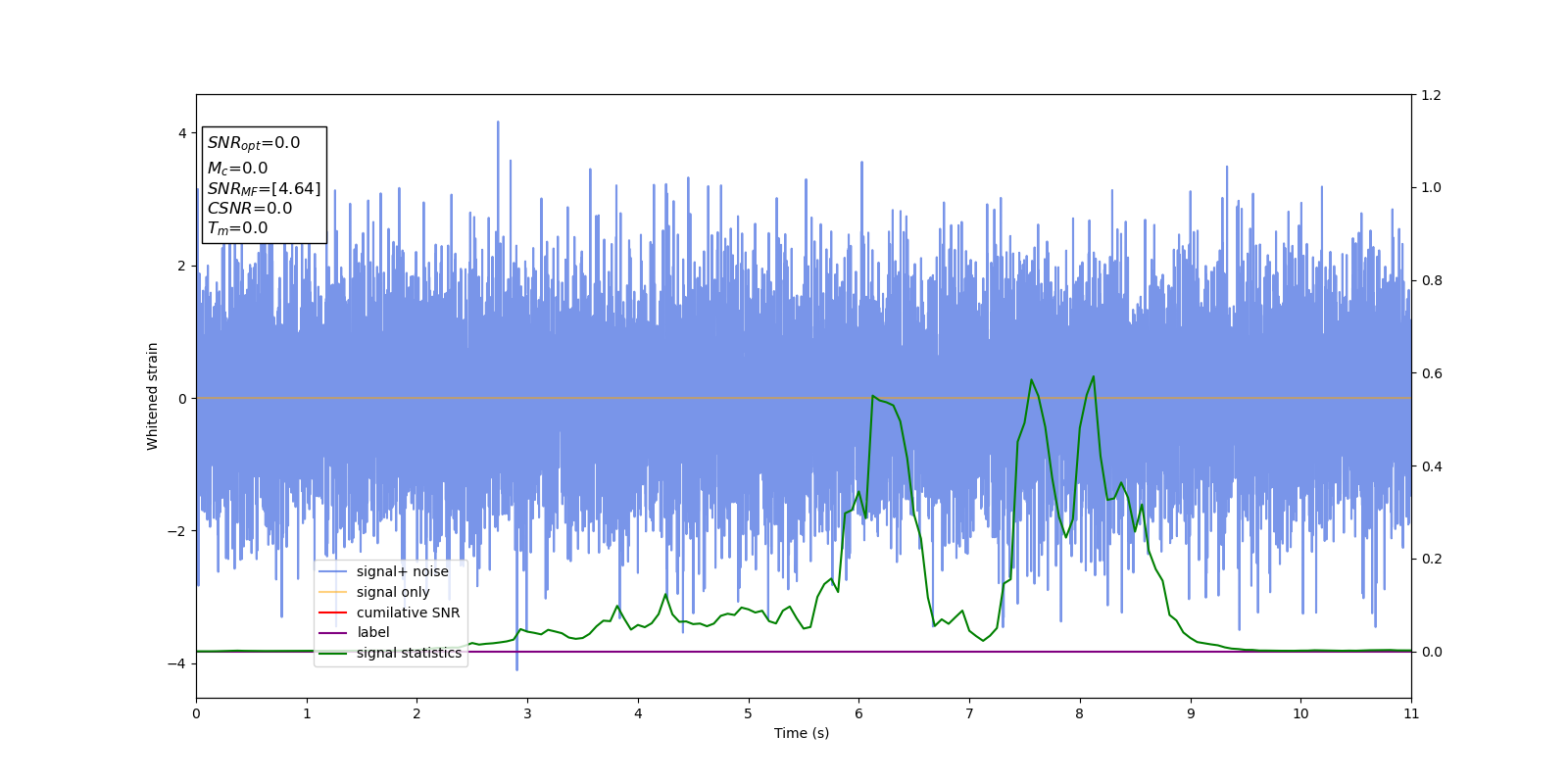Click the Mc=0.0 annotation text
The width and height of the screenshot is (1568, 784).
(x=237, y=169)
